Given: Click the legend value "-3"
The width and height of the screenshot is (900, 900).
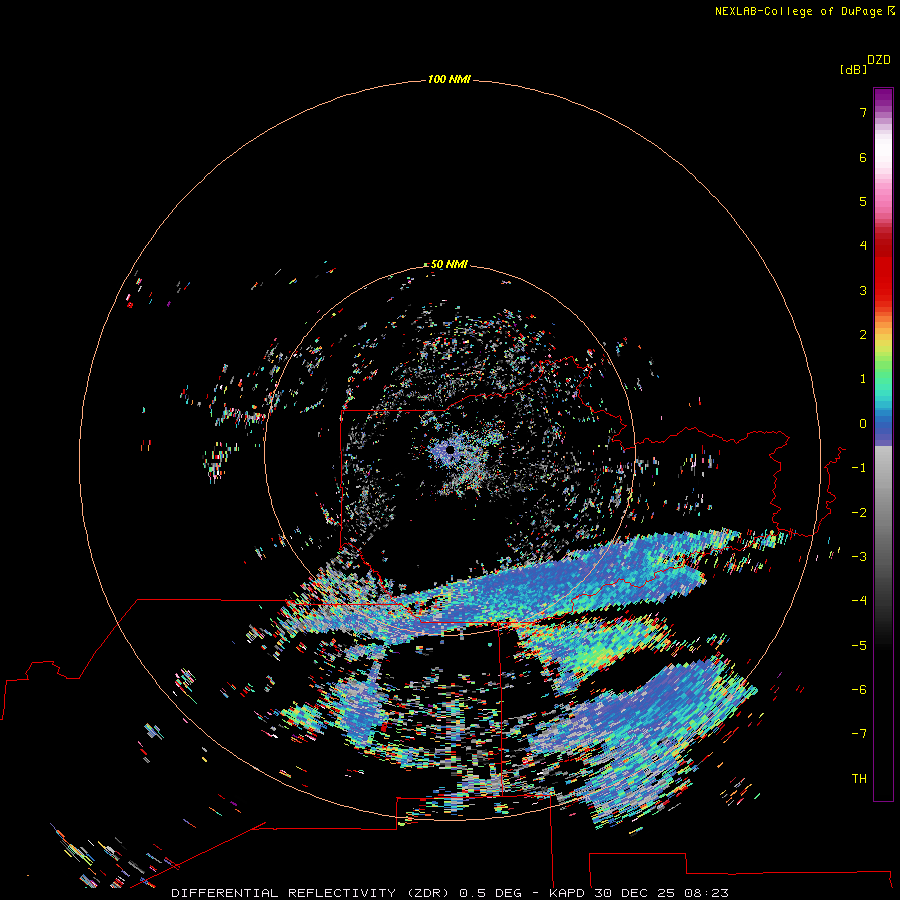Looking at the screenshot, I should [x=859, y=557].
